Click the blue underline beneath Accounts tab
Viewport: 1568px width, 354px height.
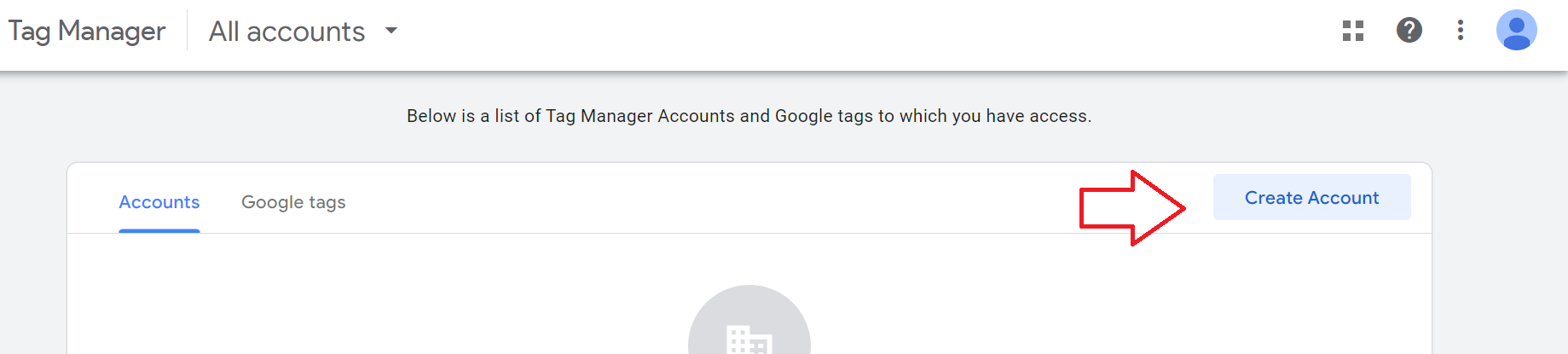pyautogui.click(x=159, y=230)
